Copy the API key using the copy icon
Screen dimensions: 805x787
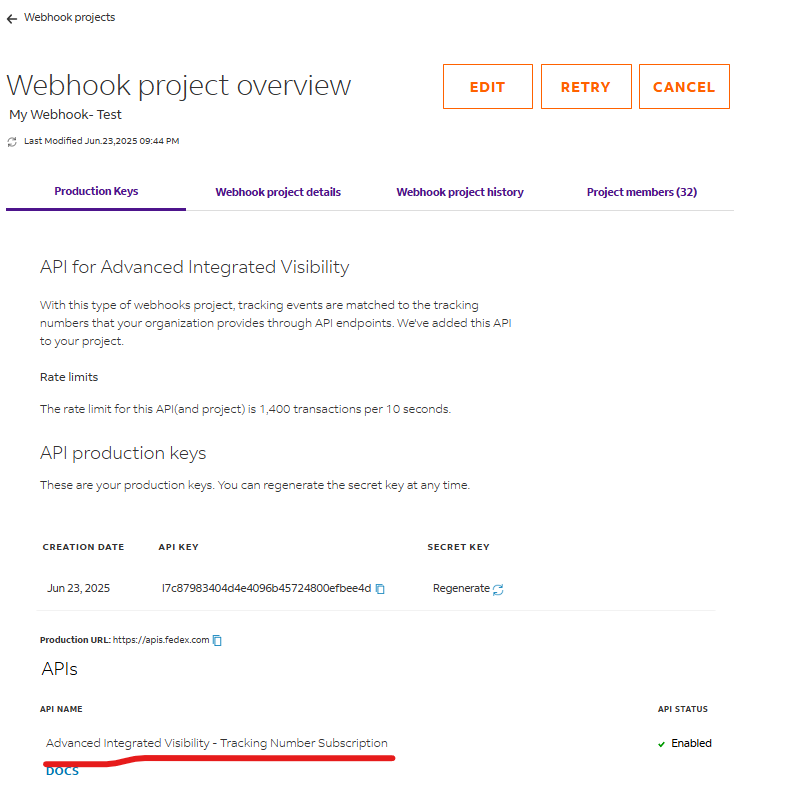380,589
